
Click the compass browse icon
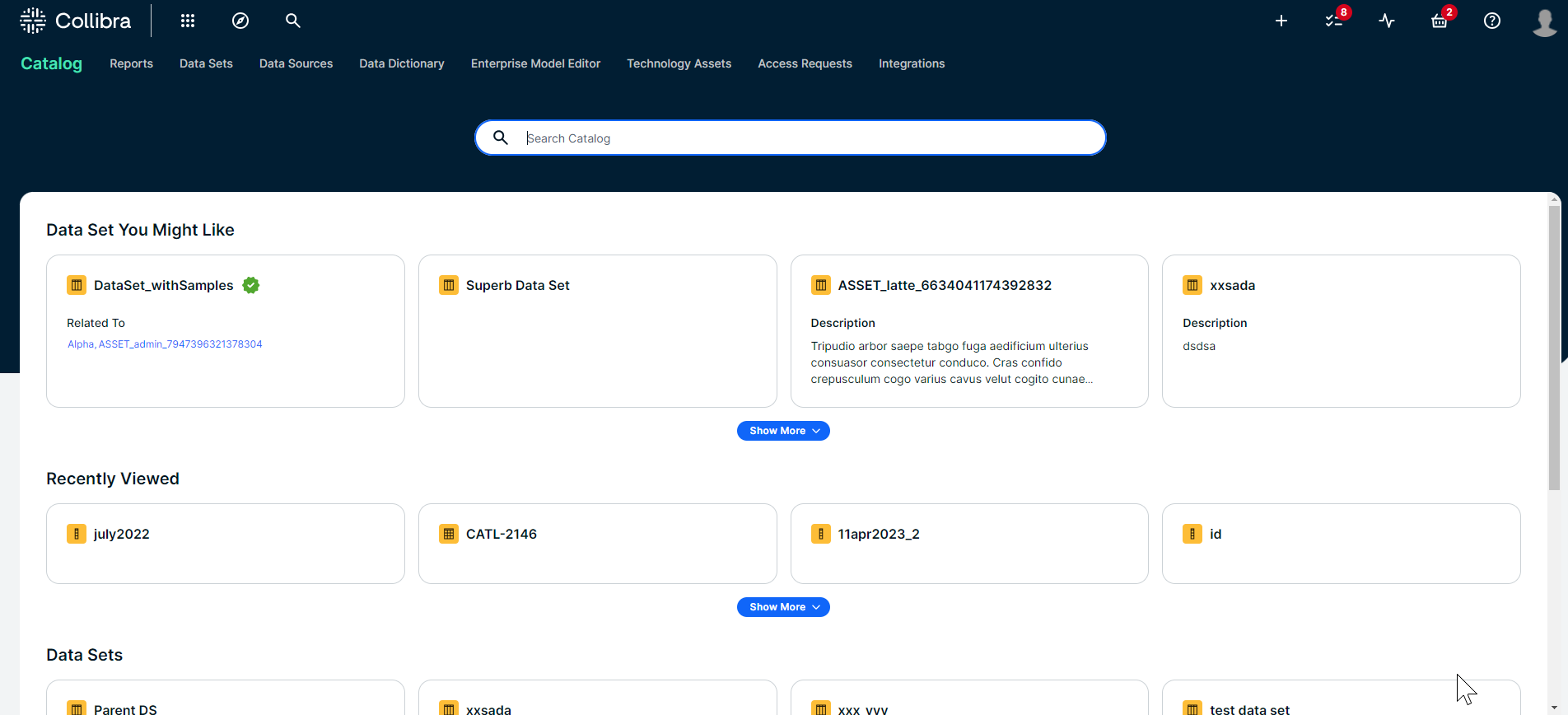point(240,21)
